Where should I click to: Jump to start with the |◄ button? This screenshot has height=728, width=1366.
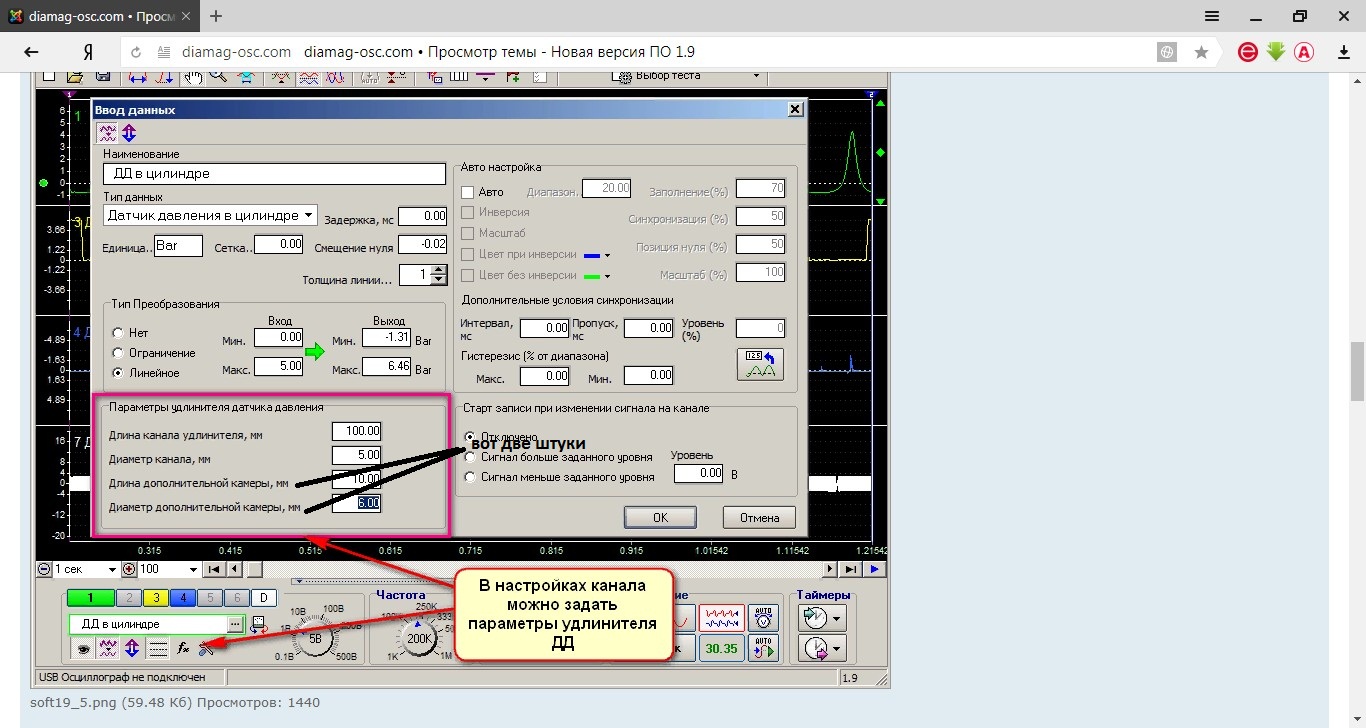(x=213, y=569)
